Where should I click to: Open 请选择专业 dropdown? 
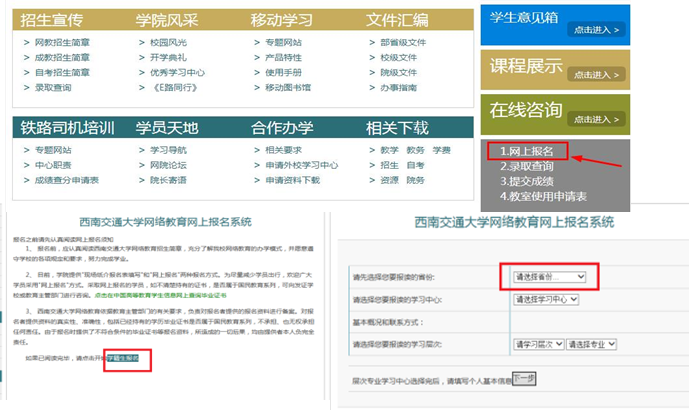point(591,345)
